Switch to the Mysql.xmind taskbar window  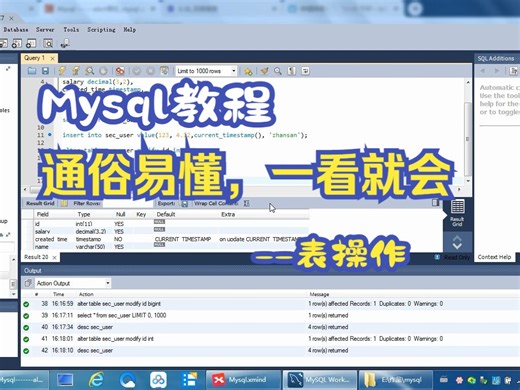[x=243, y=380]
